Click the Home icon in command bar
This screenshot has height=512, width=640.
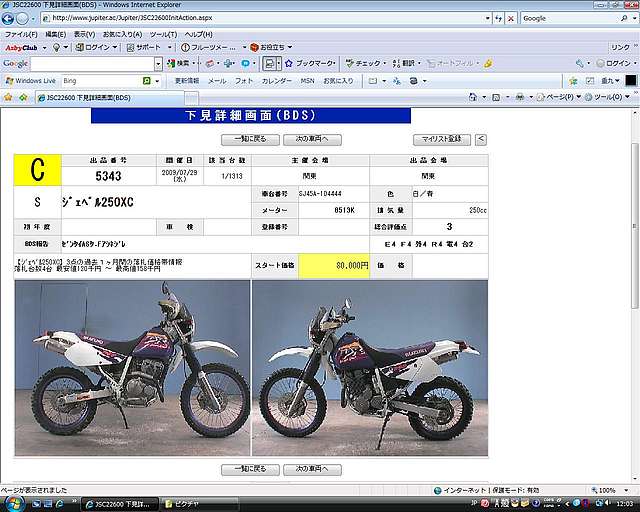[x=473, y=97]
